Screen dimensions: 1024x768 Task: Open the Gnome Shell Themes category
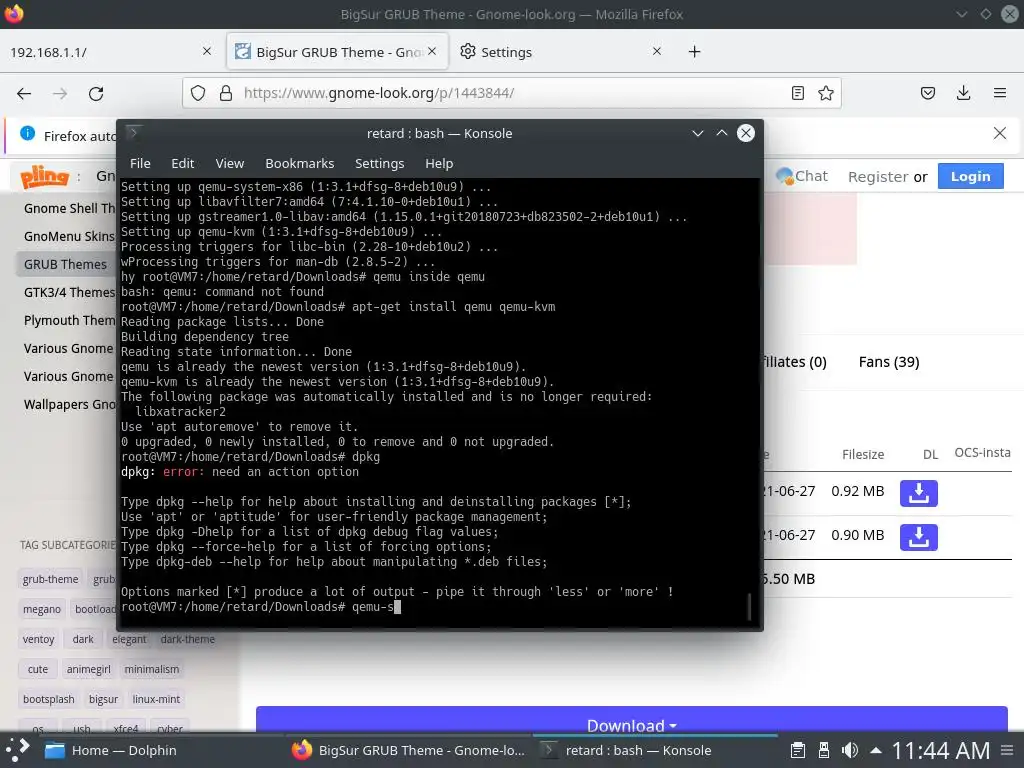tap(69, 208)
